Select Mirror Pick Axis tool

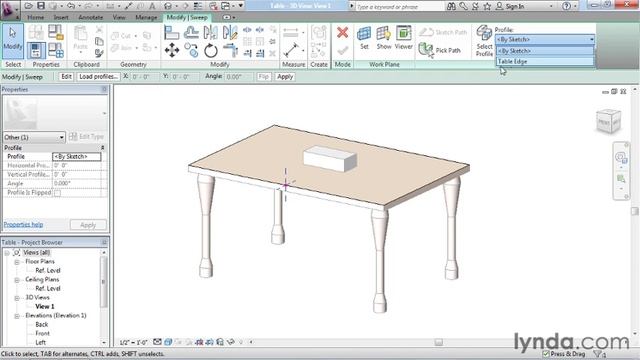click(211, 33)
